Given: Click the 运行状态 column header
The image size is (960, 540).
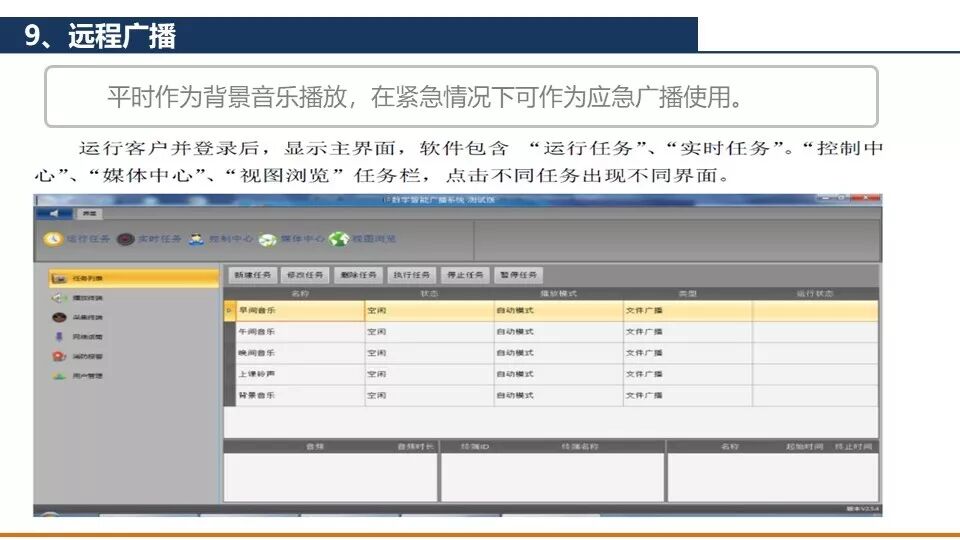Looking at the screenshot, I should tap(815, 294).
